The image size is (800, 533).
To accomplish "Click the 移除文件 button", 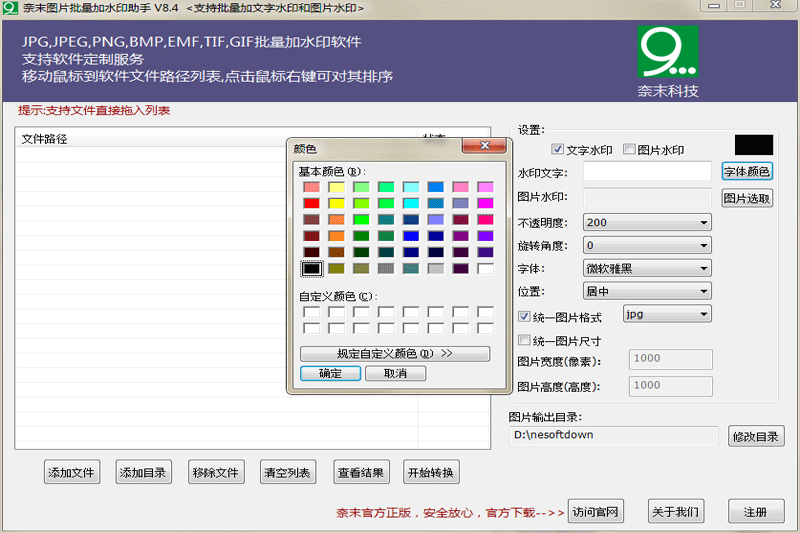I will 216,472.
